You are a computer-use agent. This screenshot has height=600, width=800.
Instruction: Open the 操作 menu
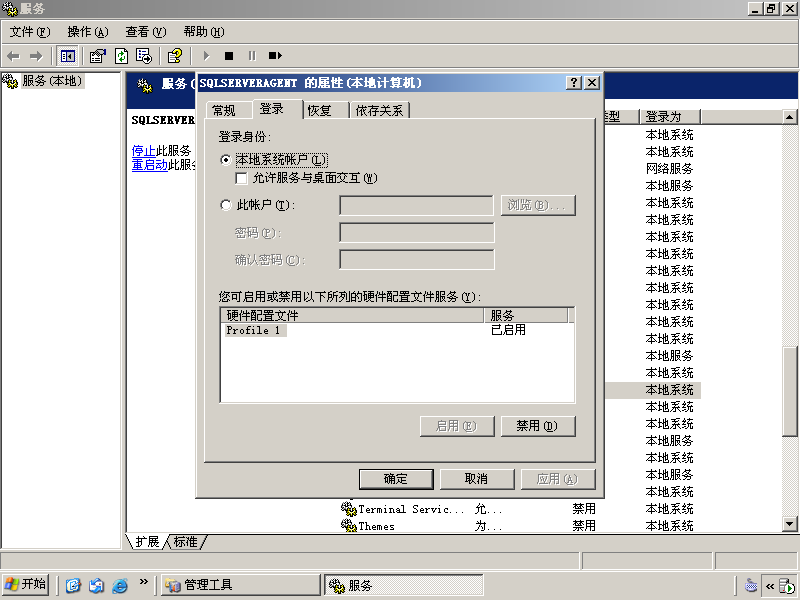88,32
